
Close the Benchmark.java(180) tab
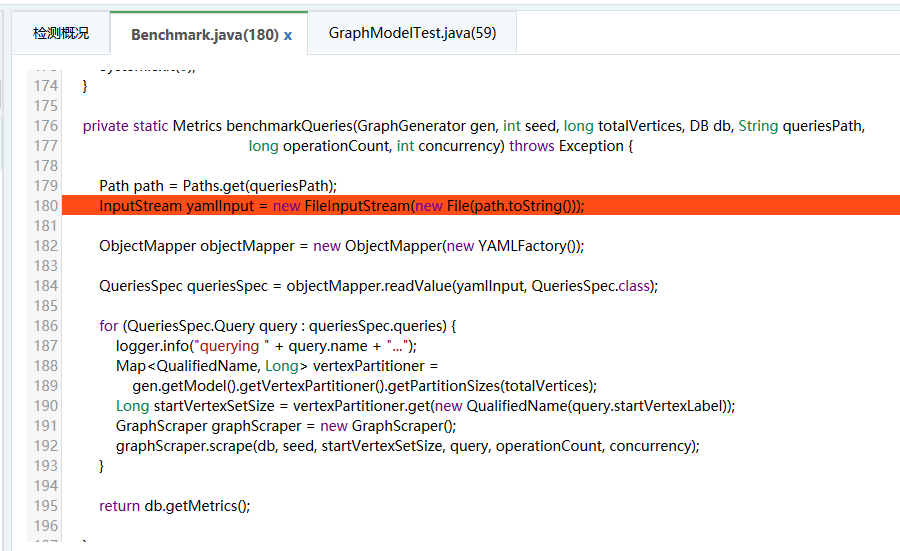[x=288, y=36]
